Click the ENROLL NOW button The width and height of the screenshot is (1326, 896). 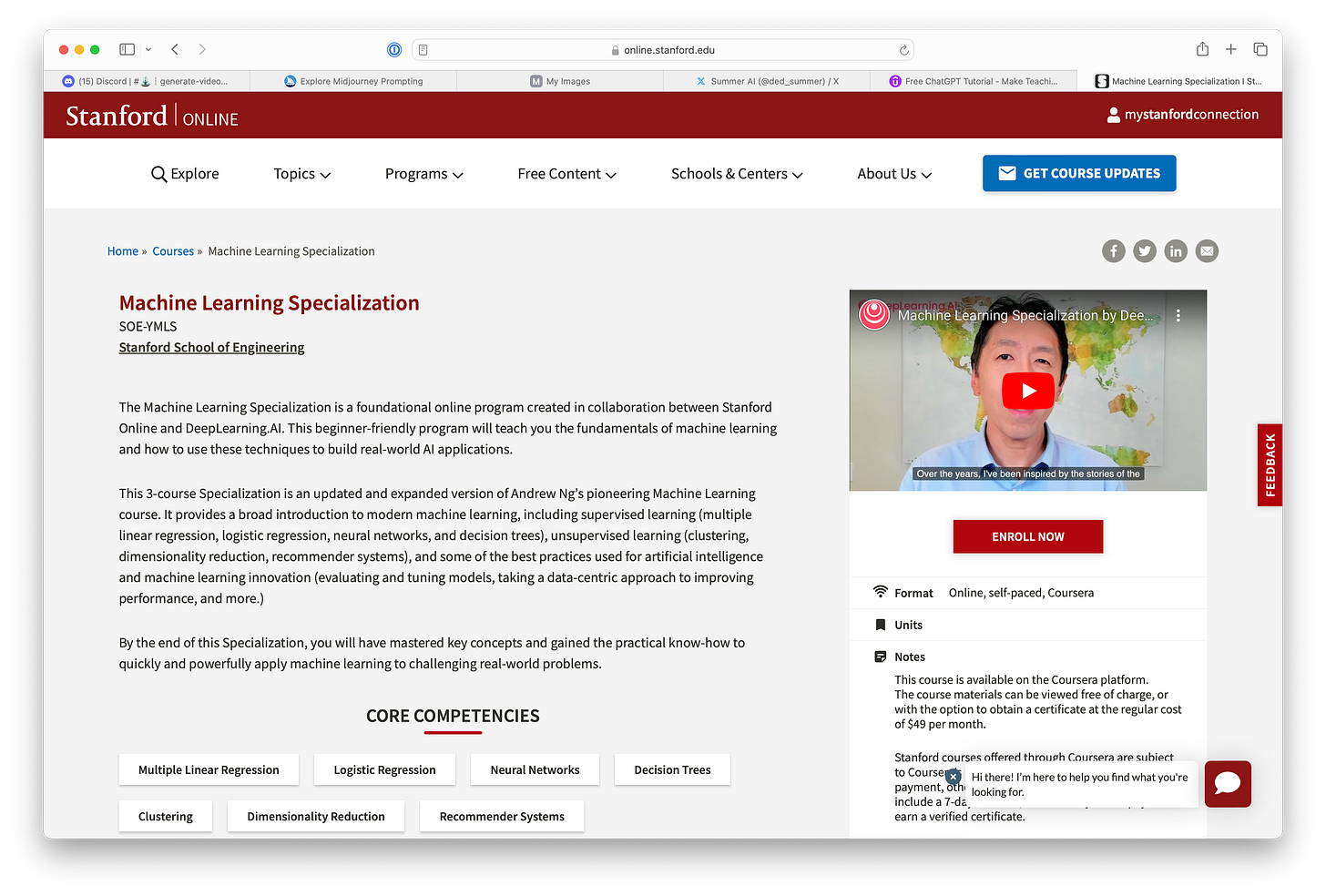coord(1028,536)
